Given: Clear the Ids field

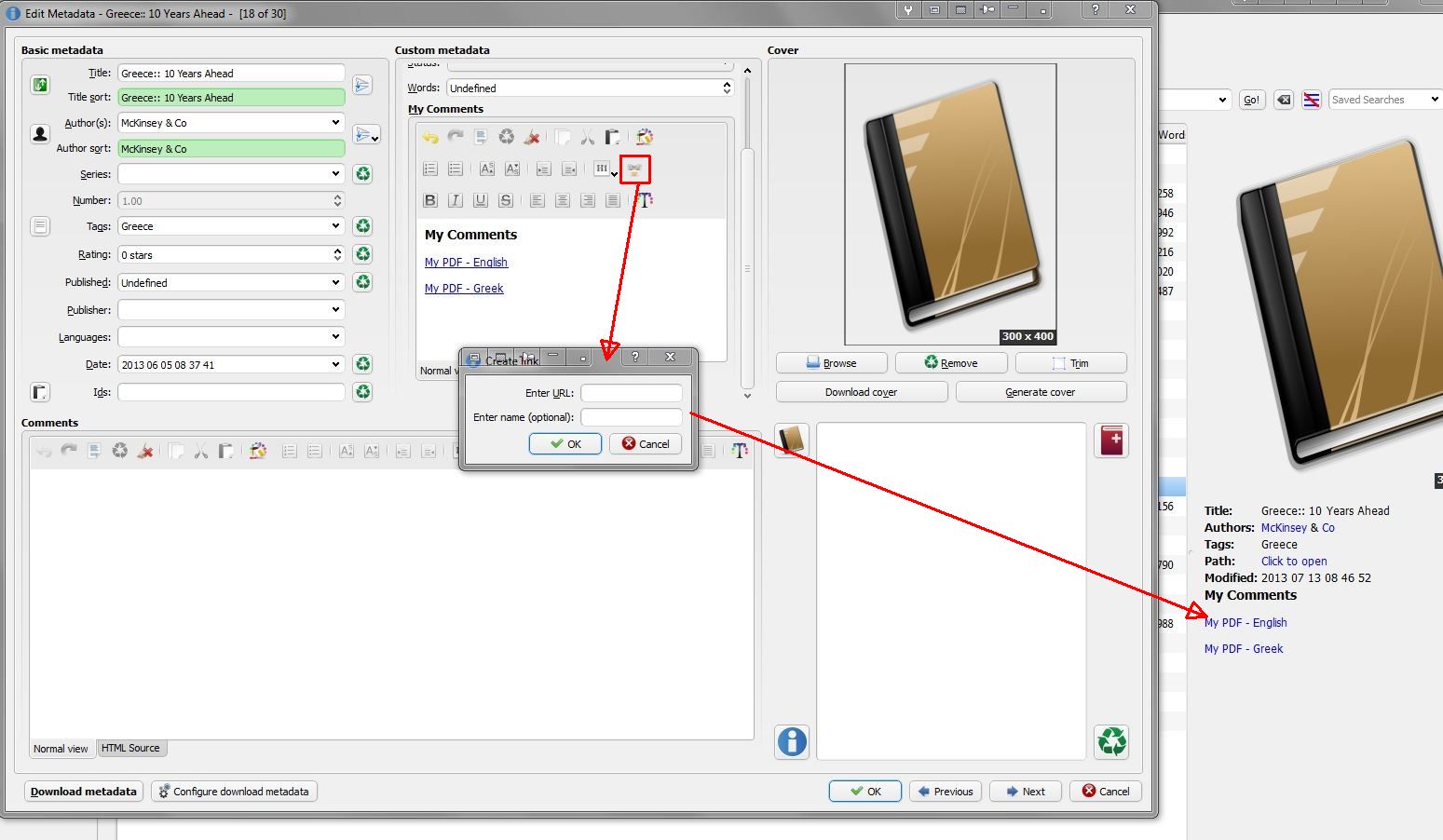Looking at the screenshot, I should coord(362,392).
